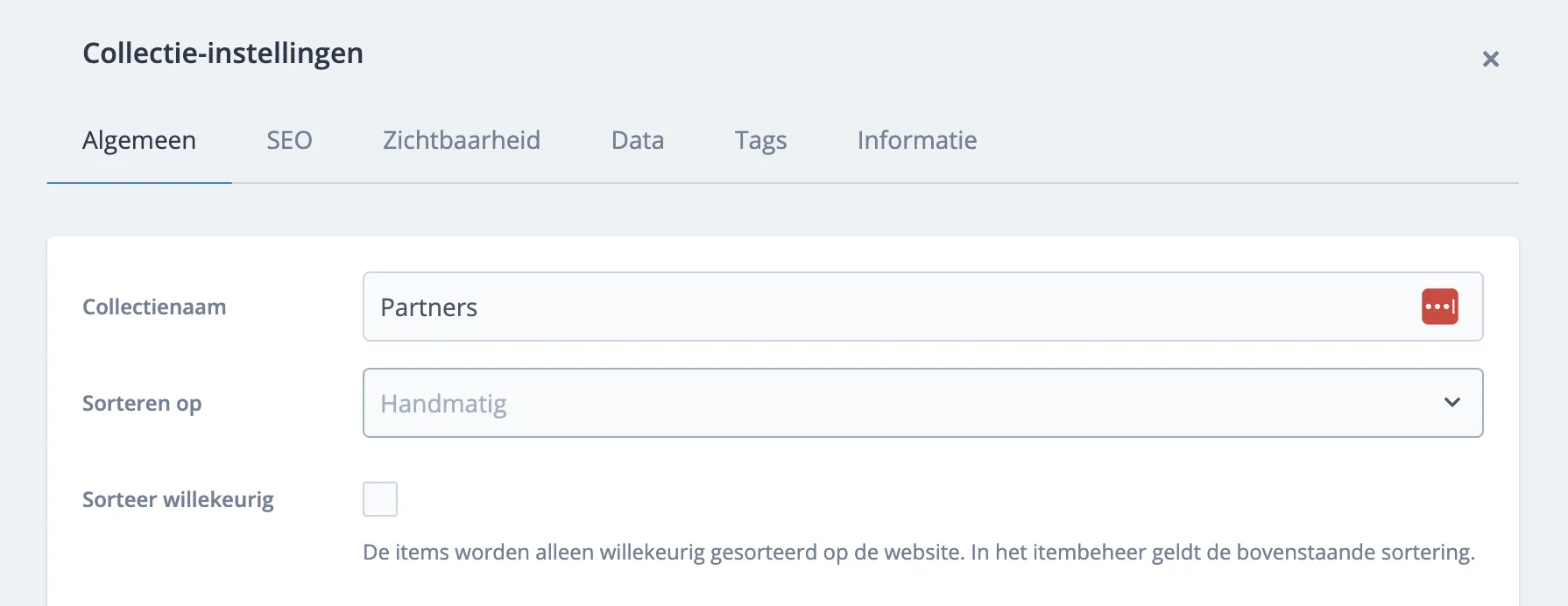Check the box next to Sorteer willekeurig
1568x606 pixels.
click(380, 498)
